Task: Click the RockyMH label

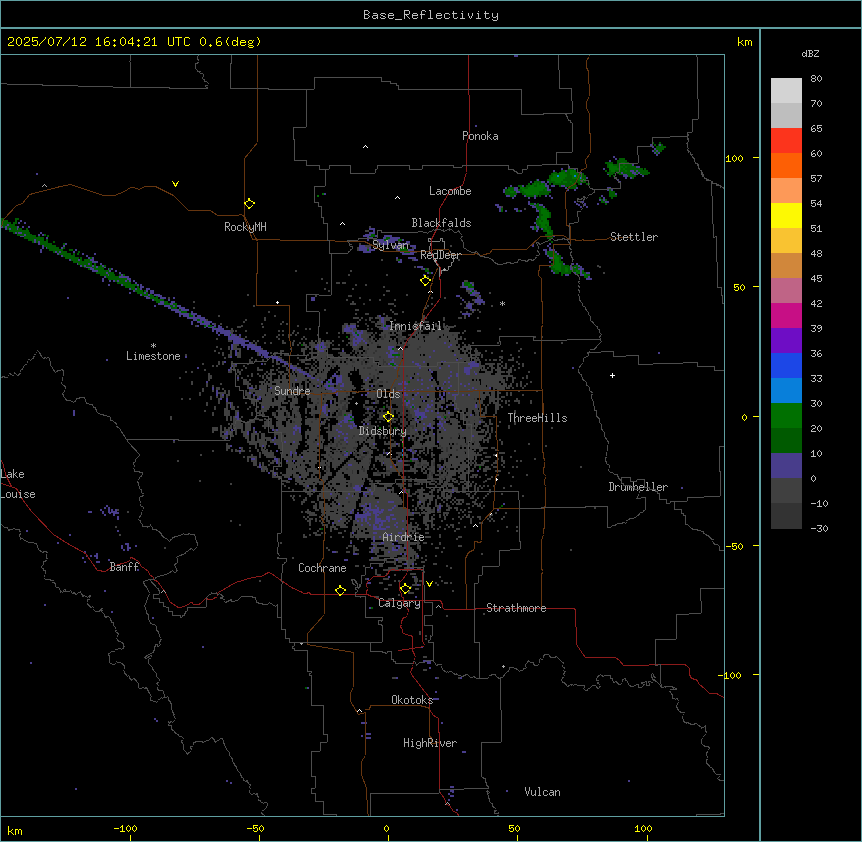Action: coord(245,227)
